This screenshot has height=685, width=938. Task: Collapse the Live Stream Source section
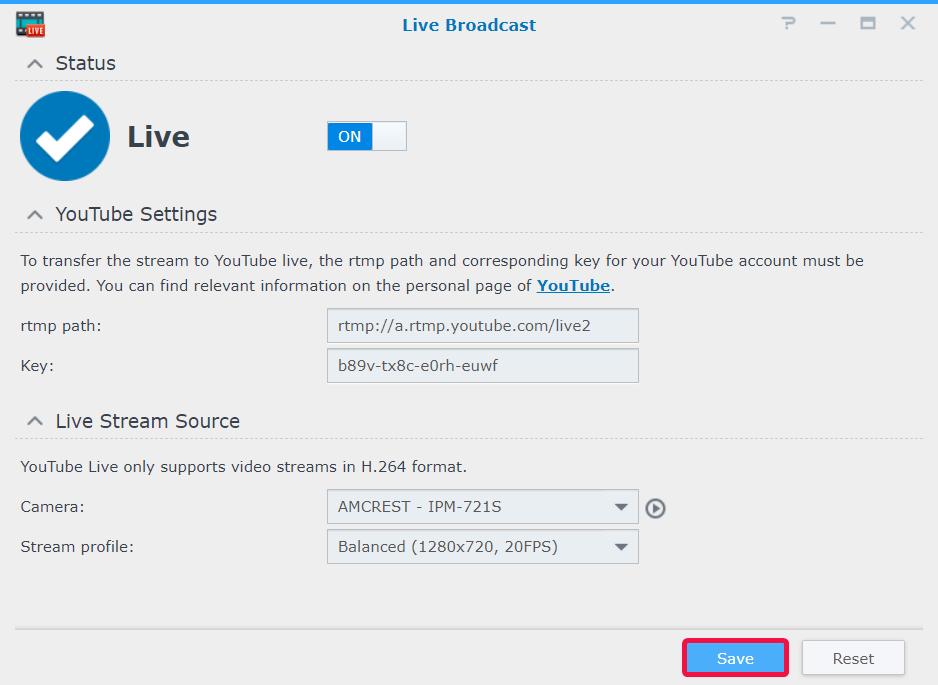35,421
